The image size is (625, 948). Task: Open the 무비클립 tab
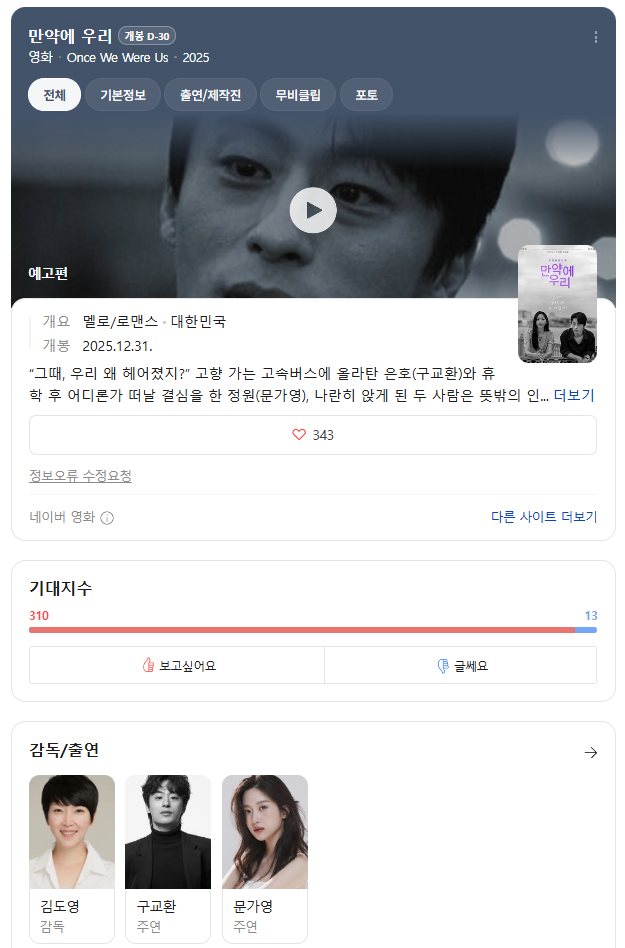(x=298, y=95)
